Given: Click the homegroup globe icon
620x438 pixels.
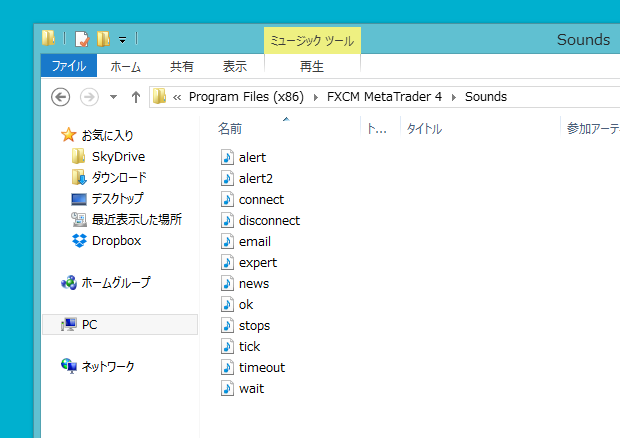Looking at the screenshot, I should 69,282.
